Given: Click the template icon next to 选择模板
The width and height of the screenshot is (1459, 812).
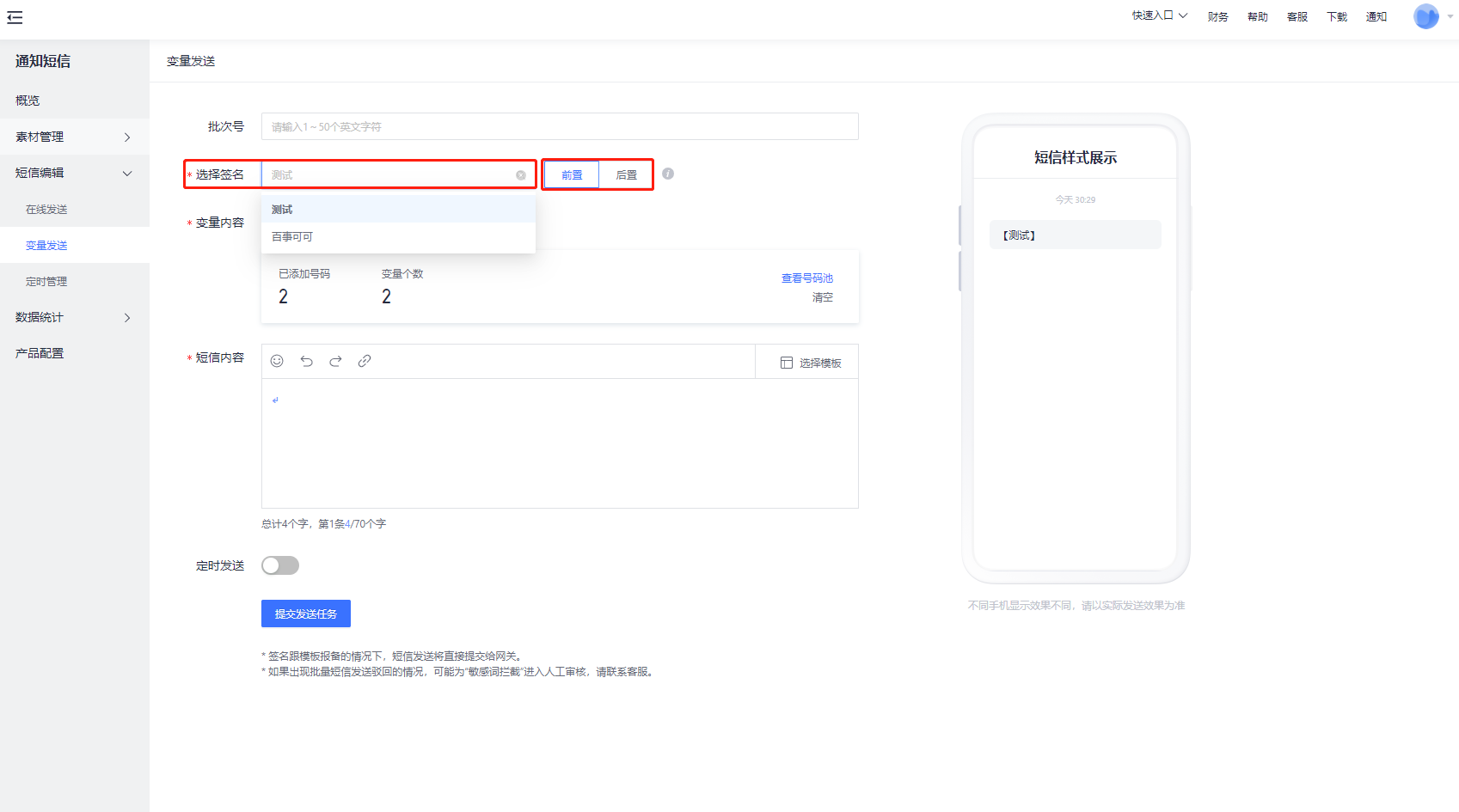Looking at the screenshot, I should 787,363.
